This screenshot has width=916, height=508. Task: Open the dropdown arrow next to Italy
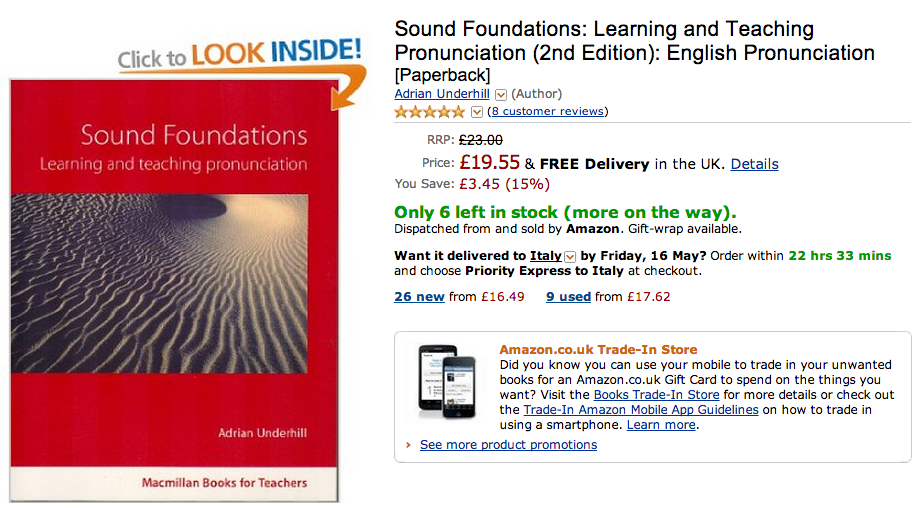pos(570,256)
